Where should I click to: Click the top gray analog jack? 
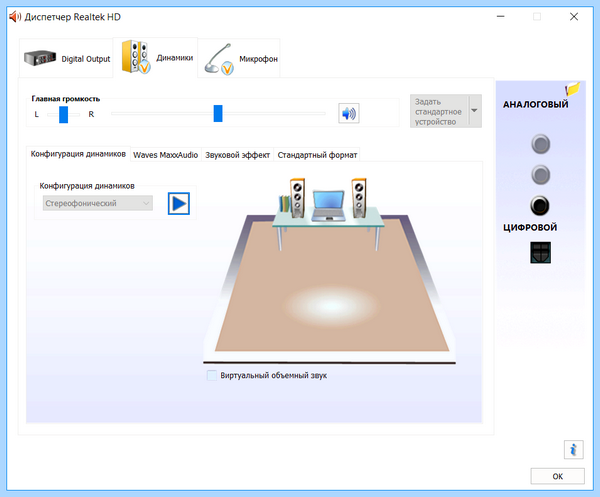[540, 144]
